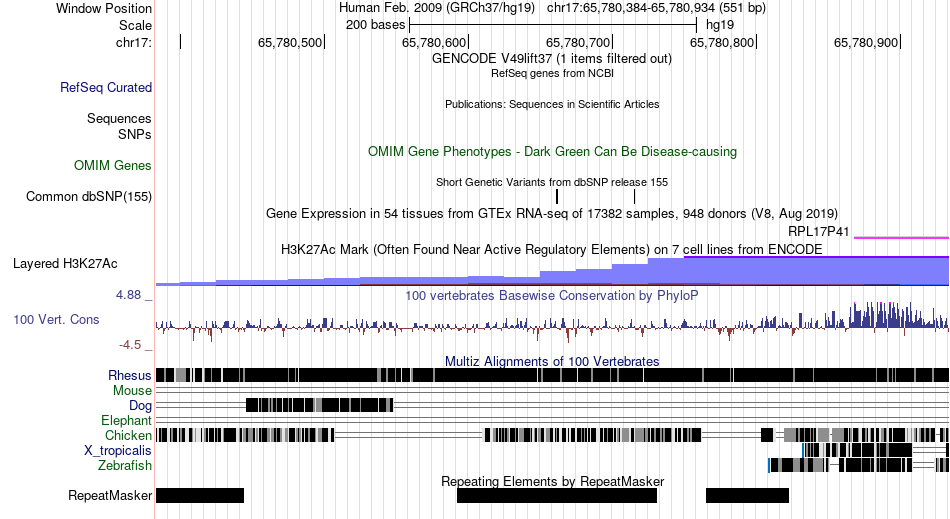Screen dimensions: 950x519
Task: Click the OMIM Gene Phenotypes track title
Action: tap(552, 151)
